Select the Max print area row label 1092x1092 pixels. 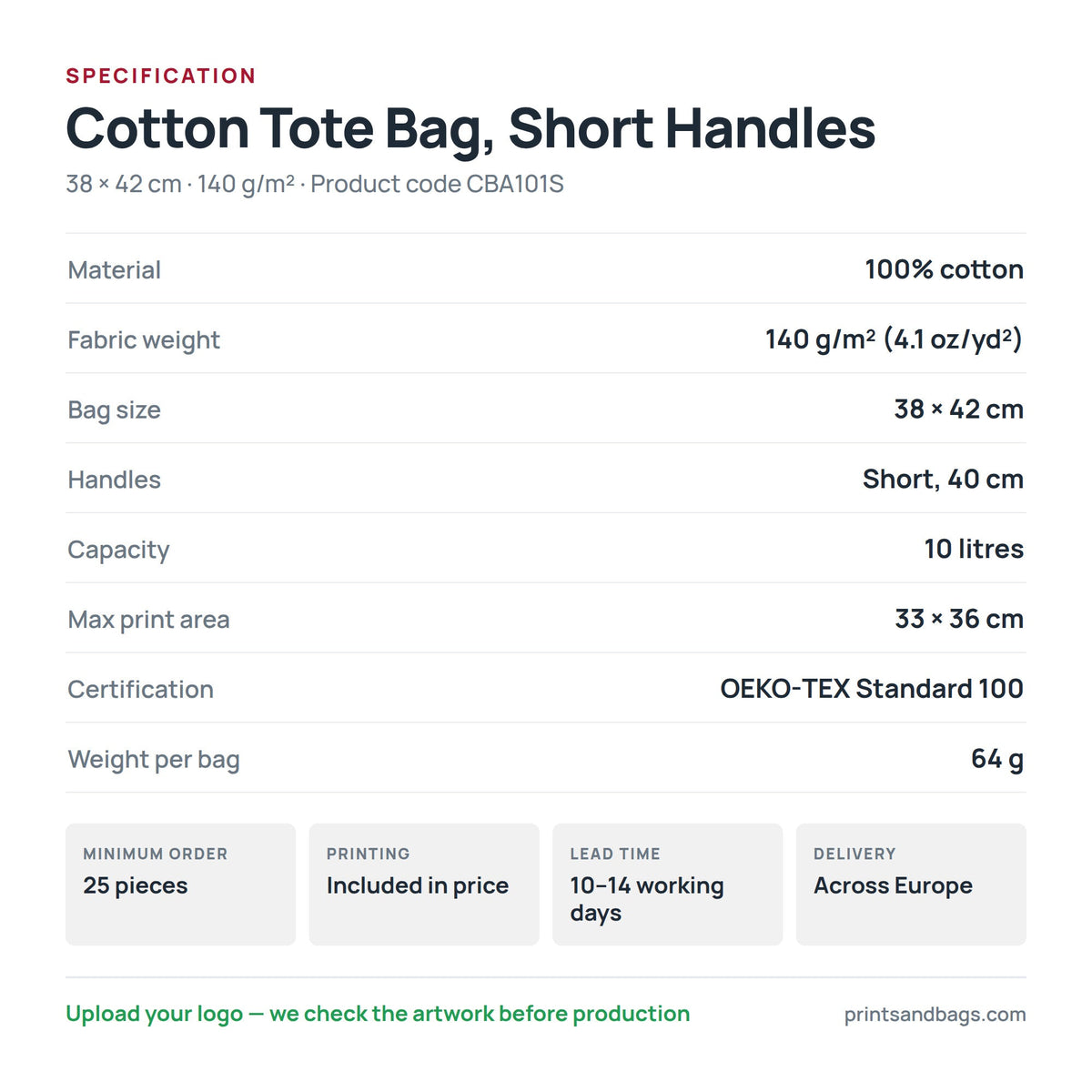[x=148, y=620]
